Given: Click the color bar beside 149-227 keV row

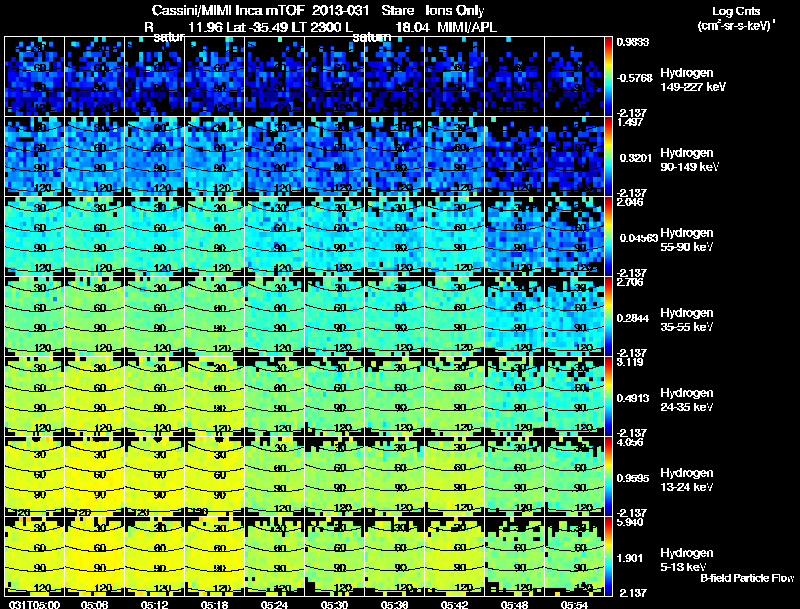Looking at the screenshot, I should click(608, 77).
